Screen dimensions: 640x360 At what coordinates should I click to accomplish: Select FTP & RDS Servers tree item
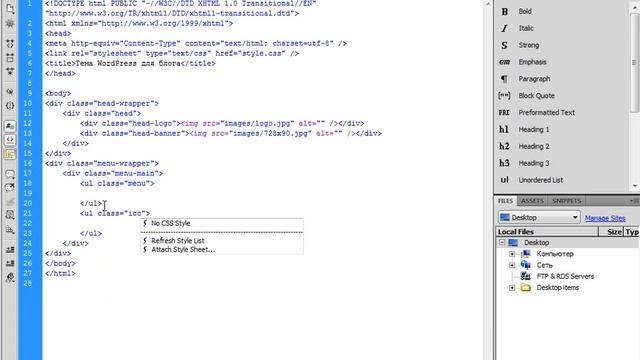(565, 276)
